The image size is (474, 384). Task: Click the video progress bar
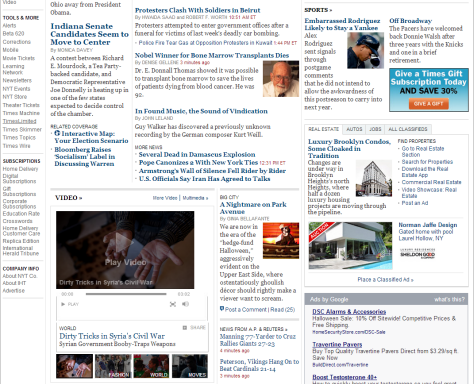[x=126, y=294]
